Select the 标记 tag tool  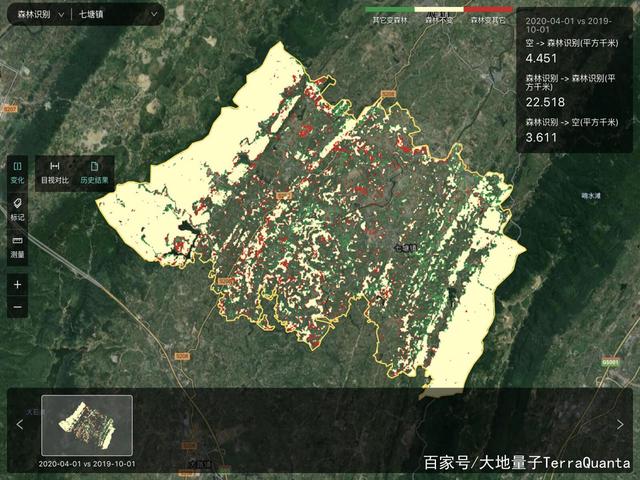coord(17,210)
